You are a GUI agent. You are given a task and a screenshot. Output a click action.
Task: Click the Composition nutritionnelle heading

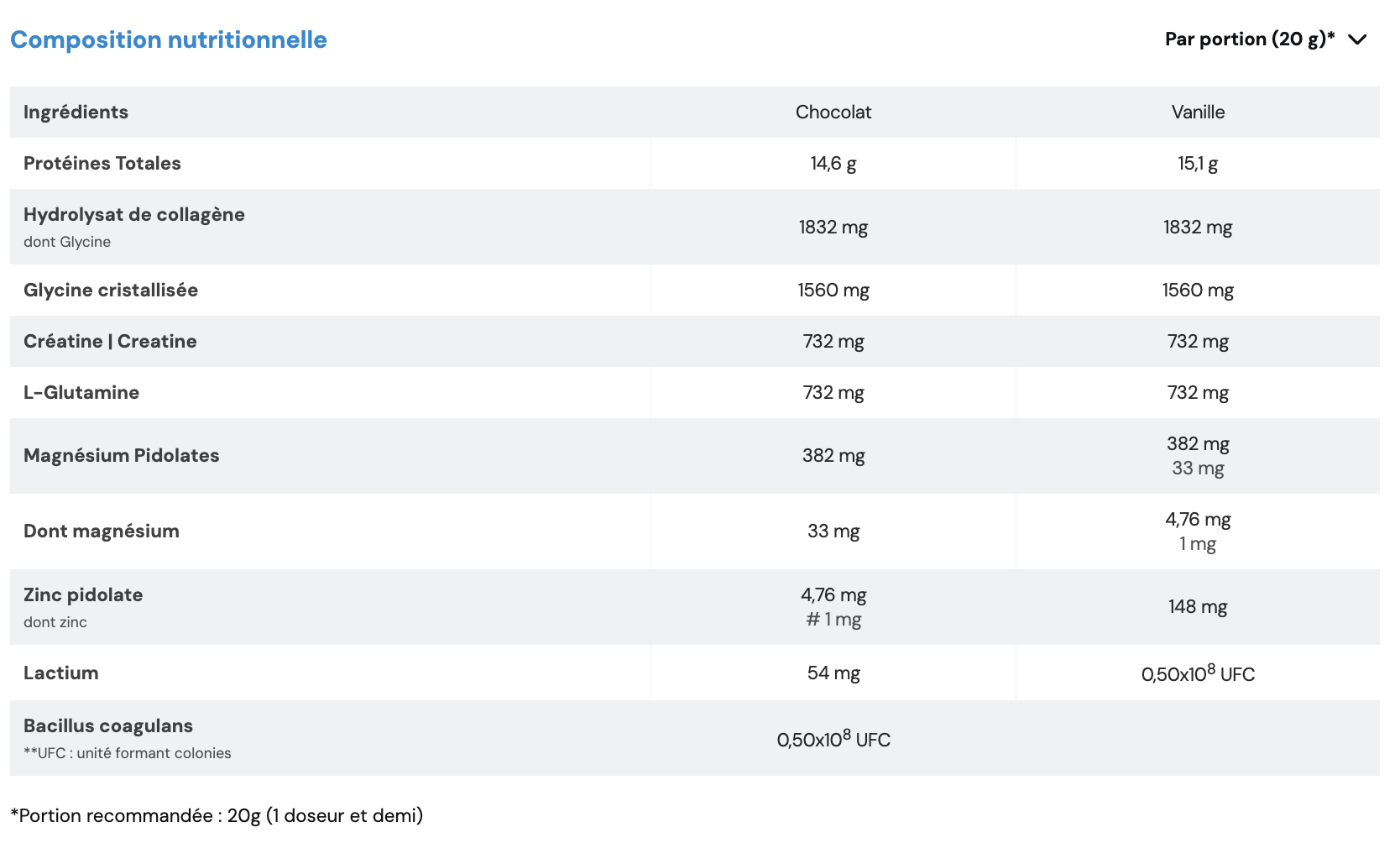click(169, 39)
